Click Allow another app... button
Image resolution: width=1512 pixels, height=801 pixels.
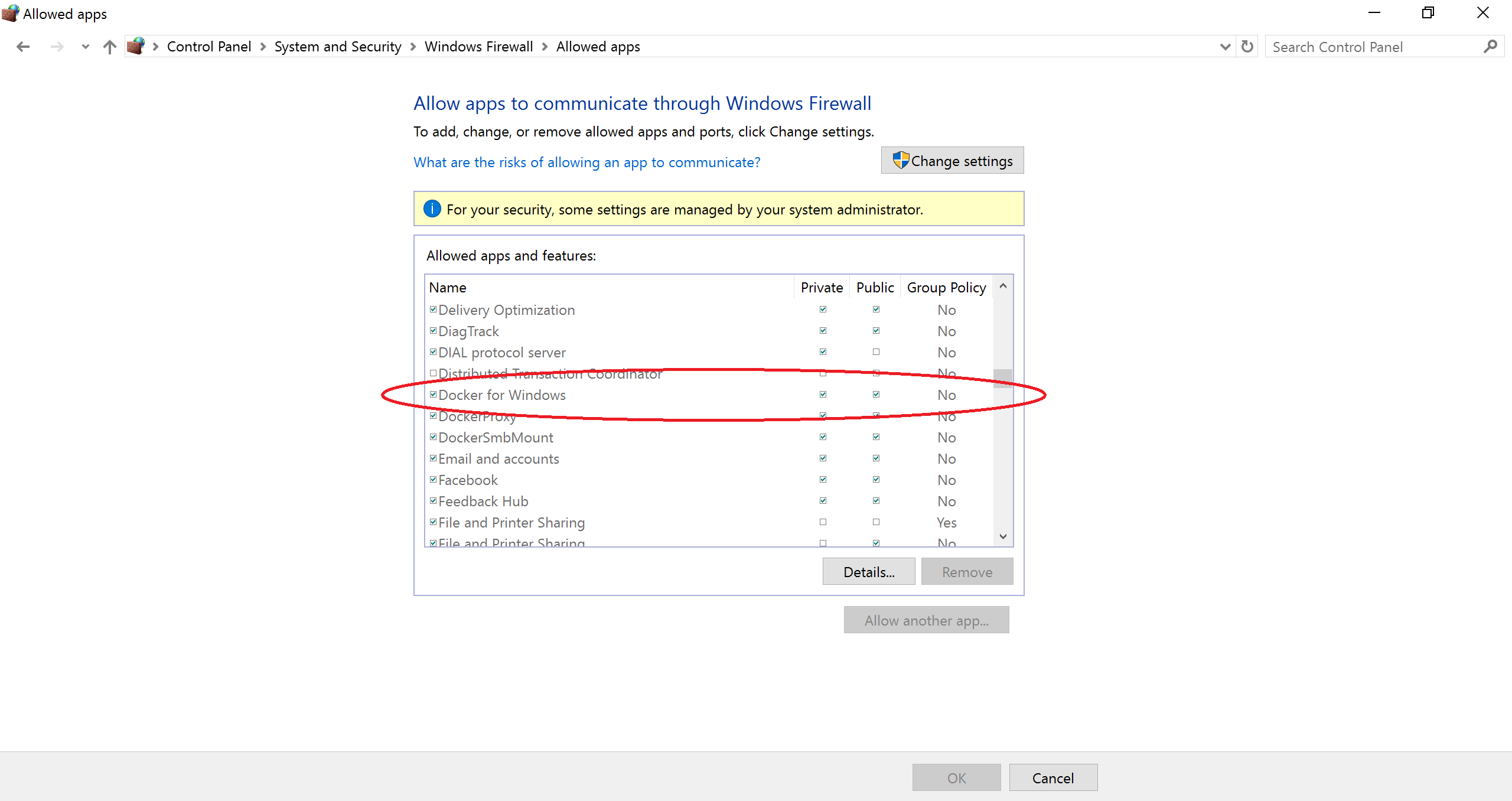926,620
